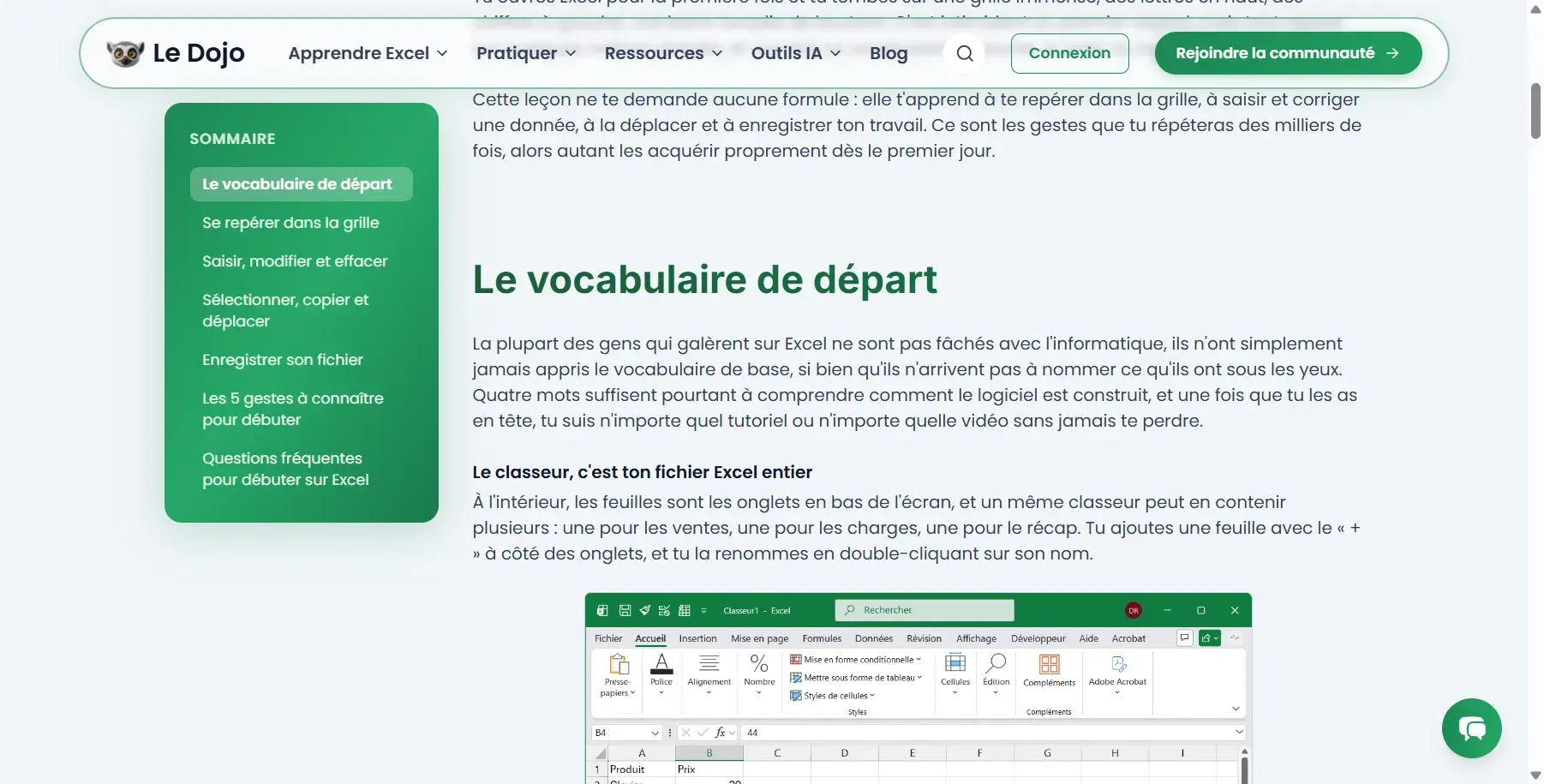The width and height of the screenshot is (1544, 784).
Task: Open the site search magnifier icon
Action: click(965, 53)
